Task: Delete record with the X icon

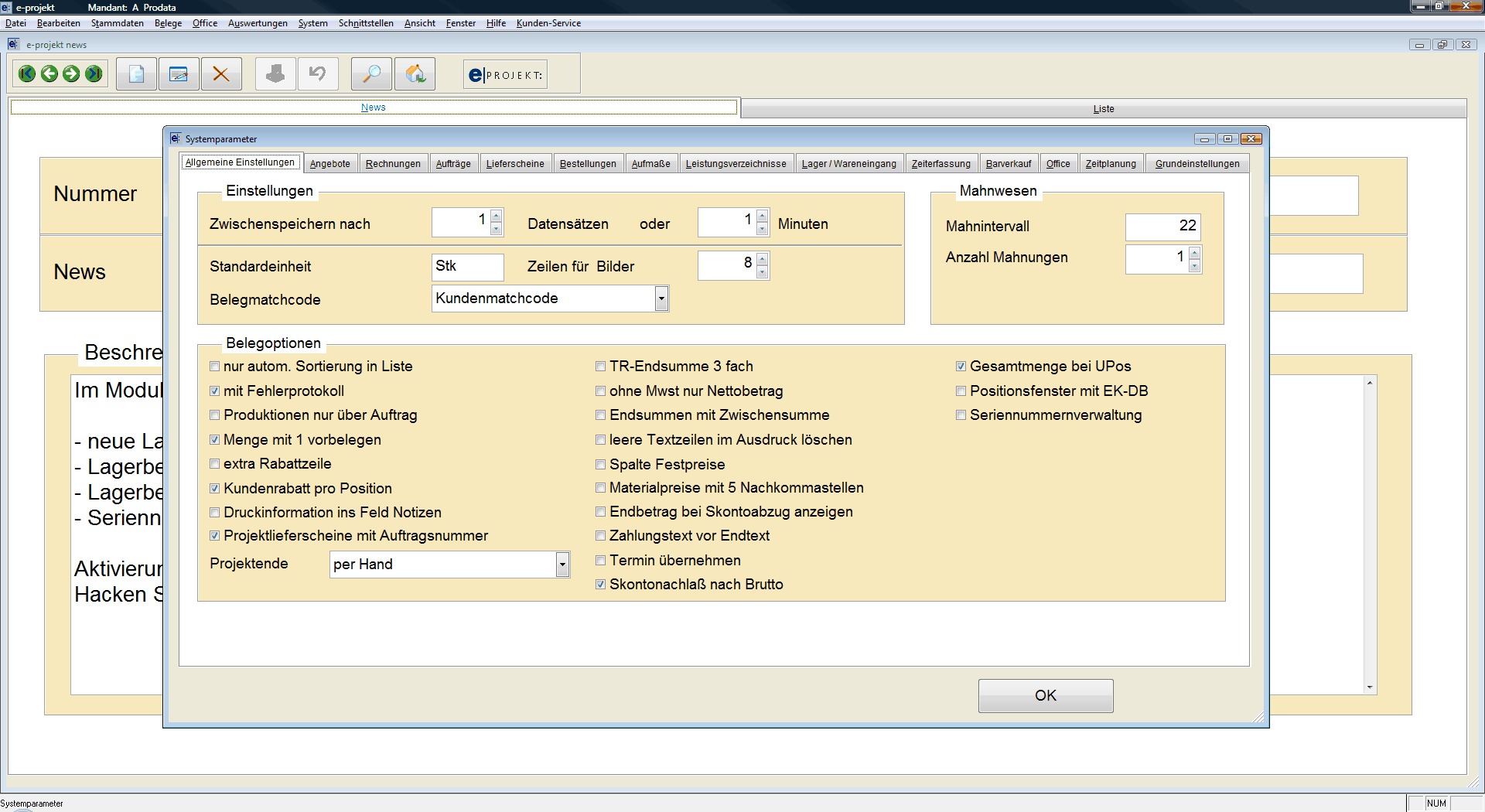Action: pos(221,74)
